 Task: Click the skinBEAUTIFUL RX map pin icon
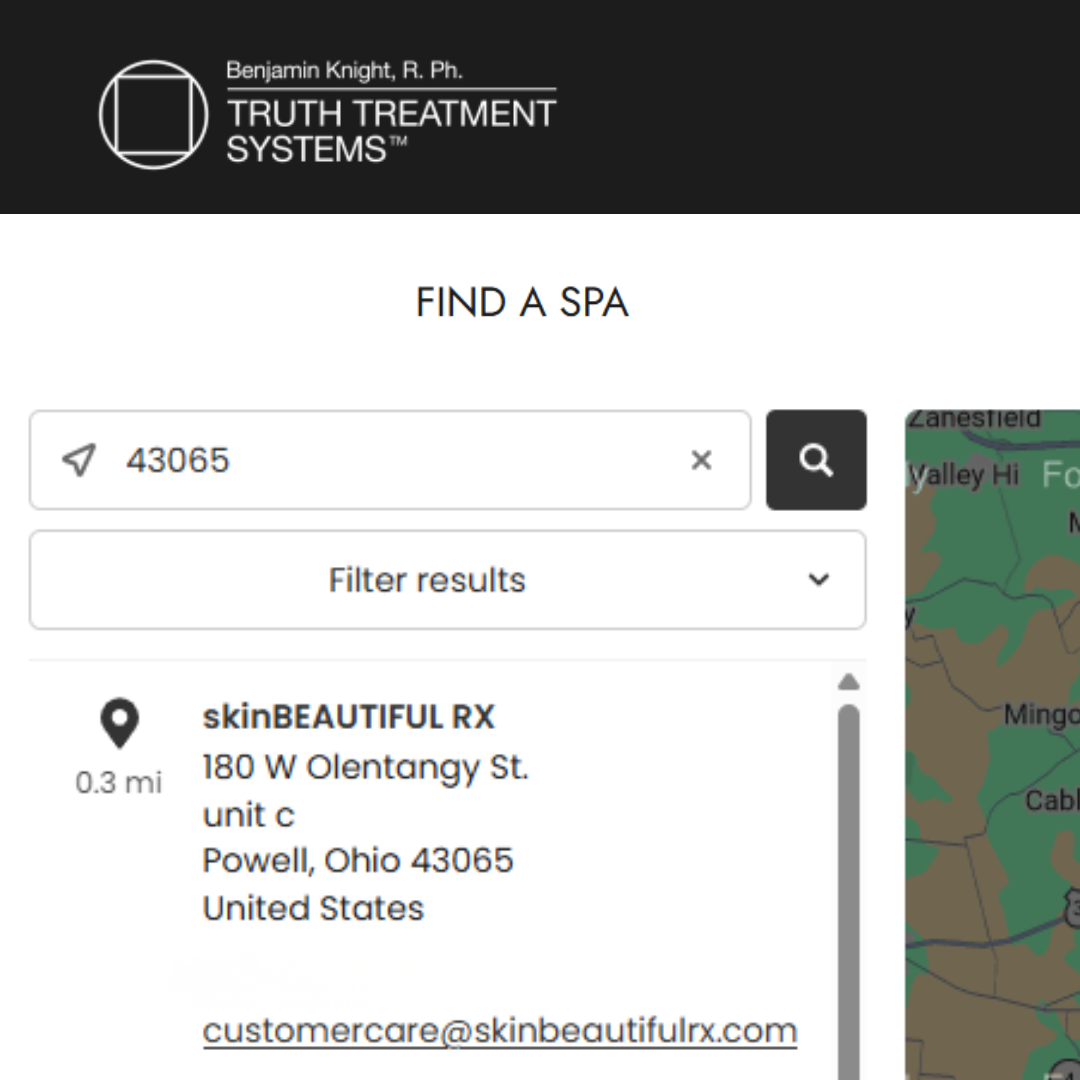[120, 723]
